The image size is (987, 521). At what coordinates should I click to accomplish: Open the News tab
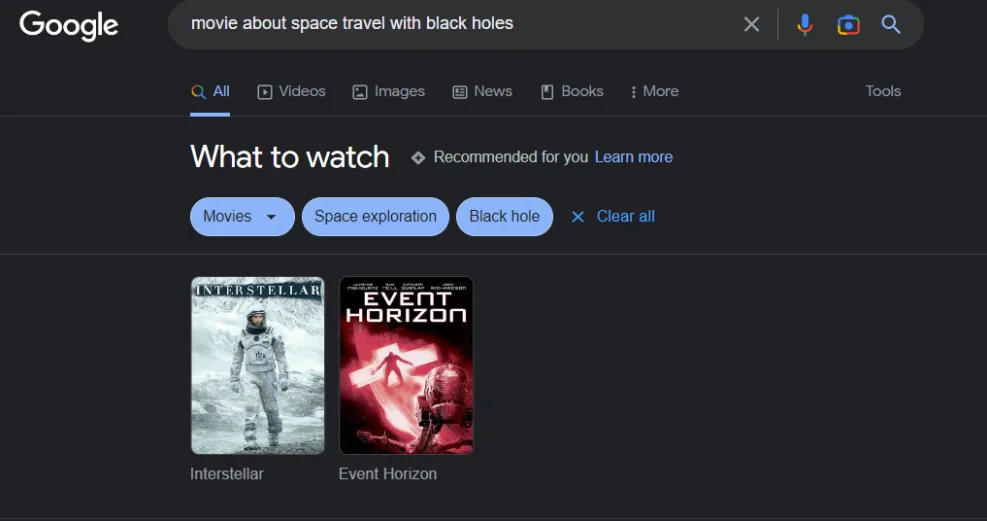482,91
